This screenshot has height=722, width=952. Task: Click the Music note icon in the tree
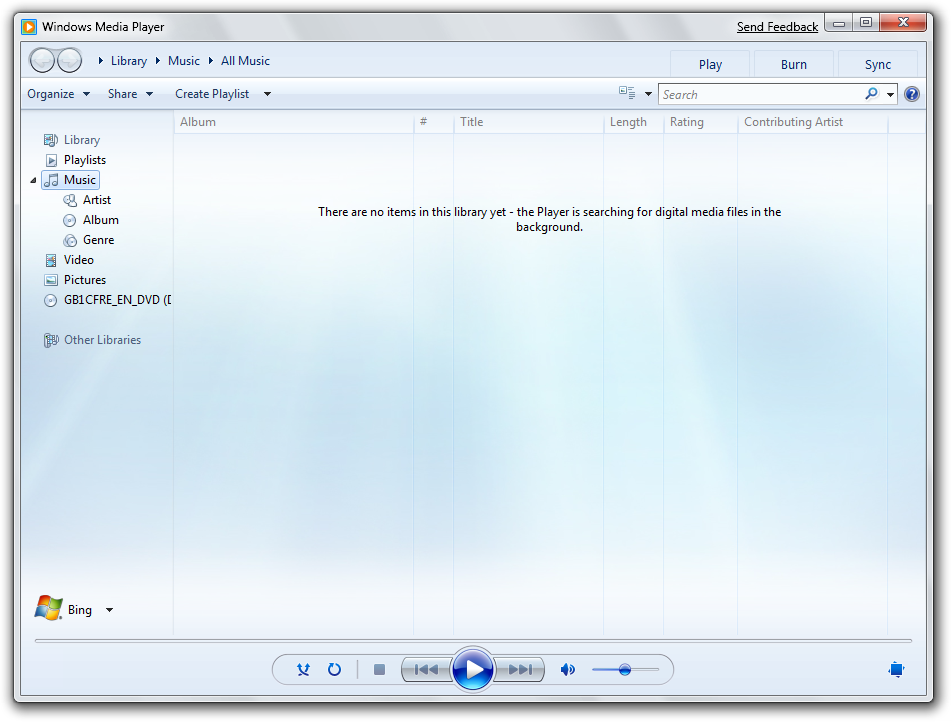(52, 180)
